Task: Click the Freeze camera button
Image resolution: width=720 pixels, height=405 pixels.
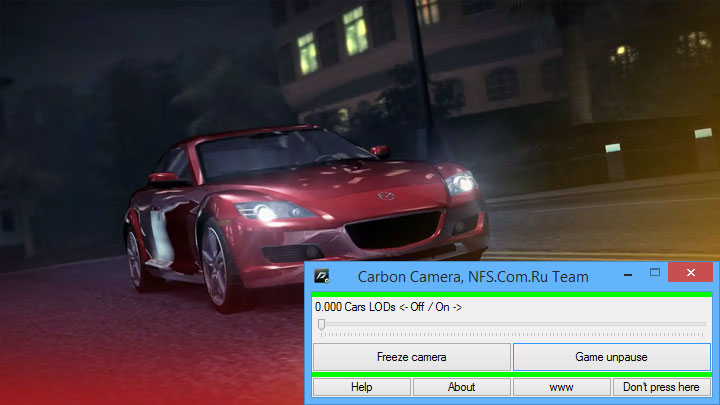Action: click(411, 357)
